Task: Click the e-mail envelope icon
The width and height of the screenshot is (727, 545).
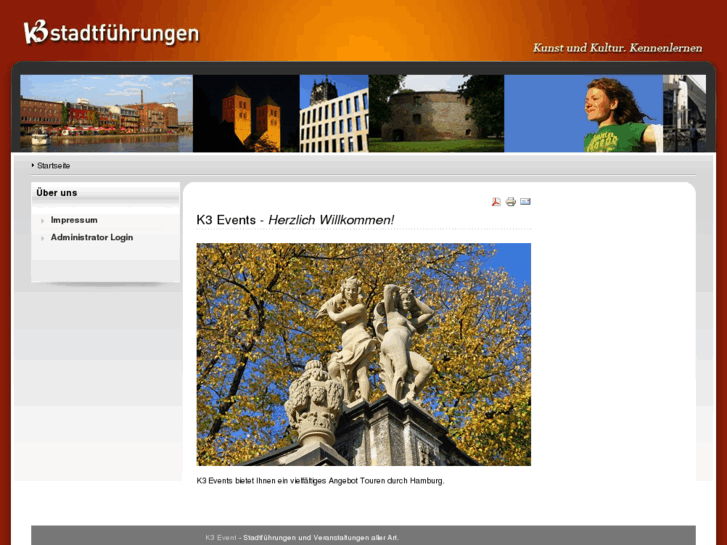Action: coord(525,202)
